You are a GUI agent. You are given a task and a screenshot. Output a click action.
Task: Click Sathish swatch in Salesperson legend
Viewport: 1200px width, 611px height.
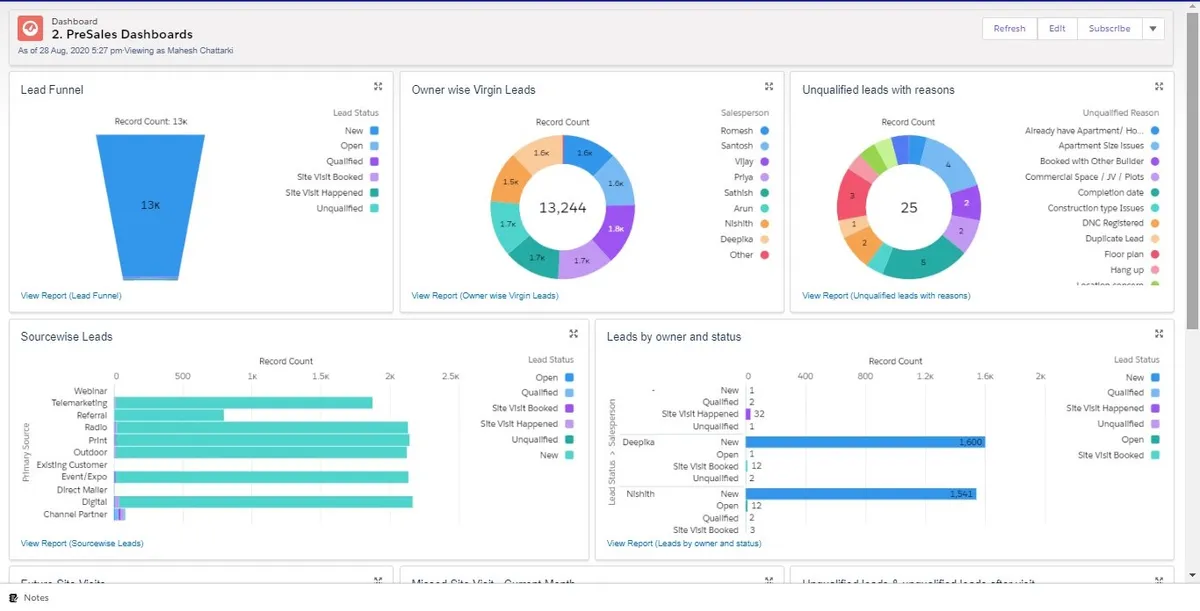pyautogui.click(x=764, y=193)
